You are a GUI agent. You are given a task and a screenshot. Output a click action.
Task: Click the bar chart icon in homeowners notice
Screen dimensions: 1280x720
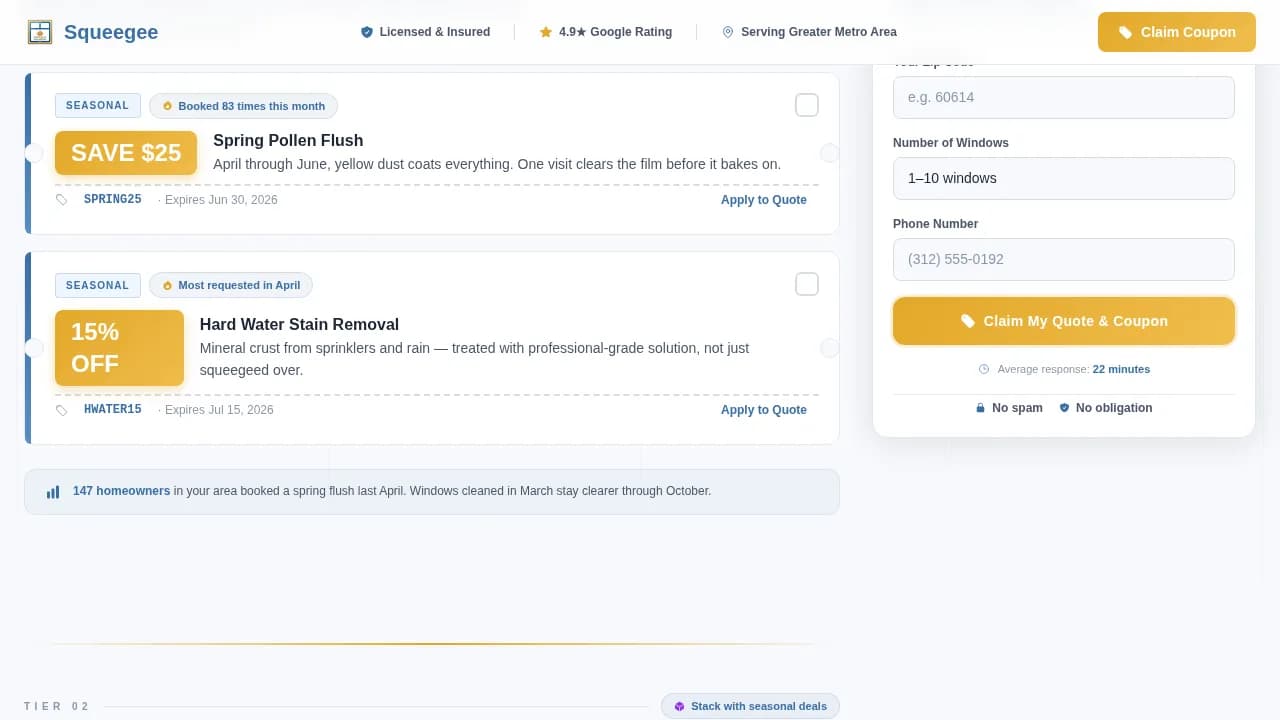click(x=53, y=492)
